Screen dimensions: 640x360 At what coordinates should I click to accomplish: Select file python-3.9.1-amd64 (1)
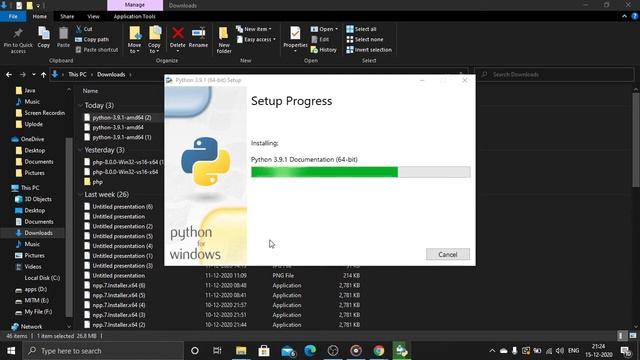pos(122,138)
